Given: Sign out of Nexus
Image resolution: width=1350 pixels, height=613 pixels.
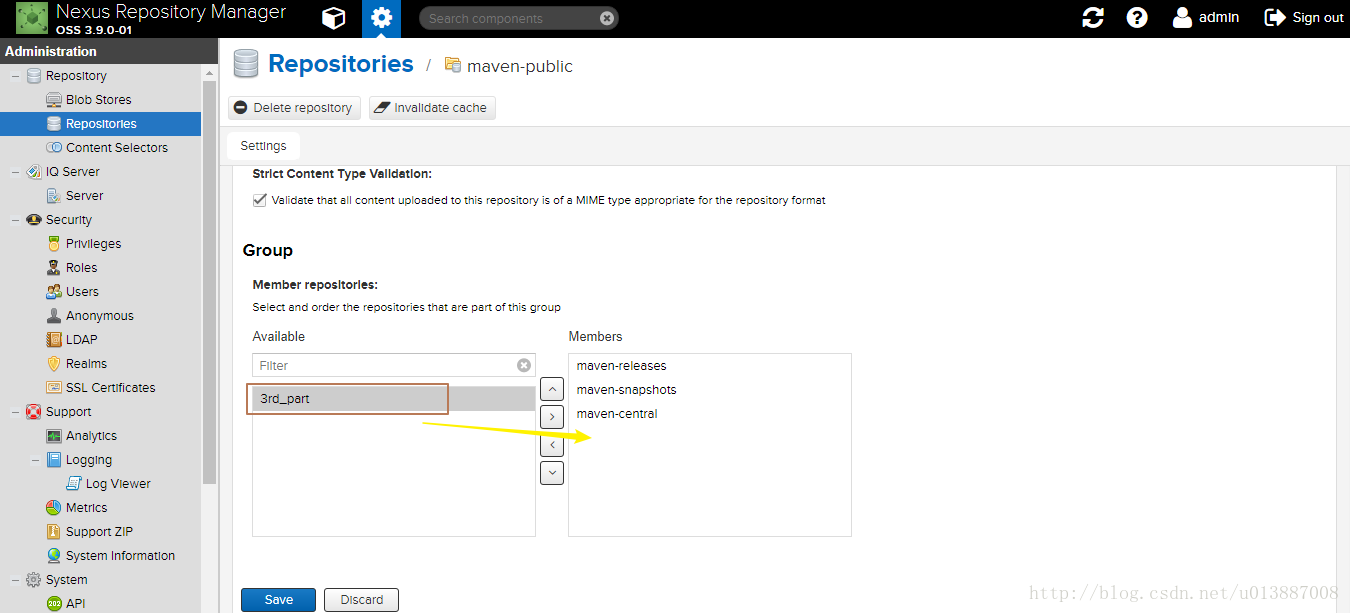Looking at the screenshot, I should (x=1304, y=17).
